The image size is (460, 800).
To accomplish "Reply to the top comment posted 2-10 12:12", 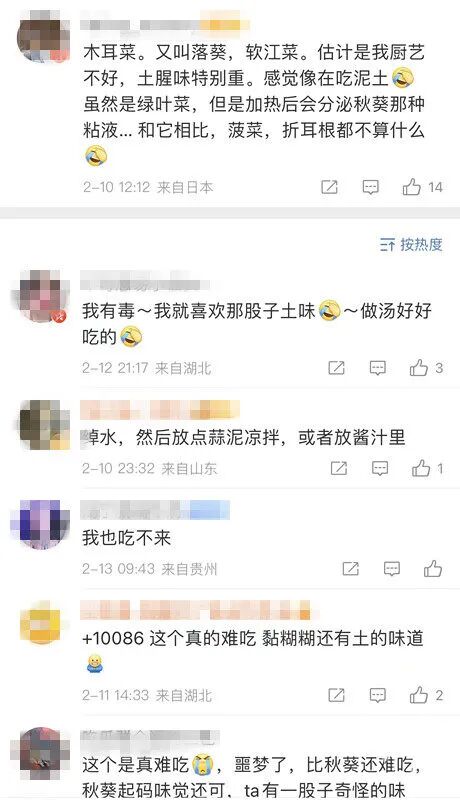I will 371,187.
